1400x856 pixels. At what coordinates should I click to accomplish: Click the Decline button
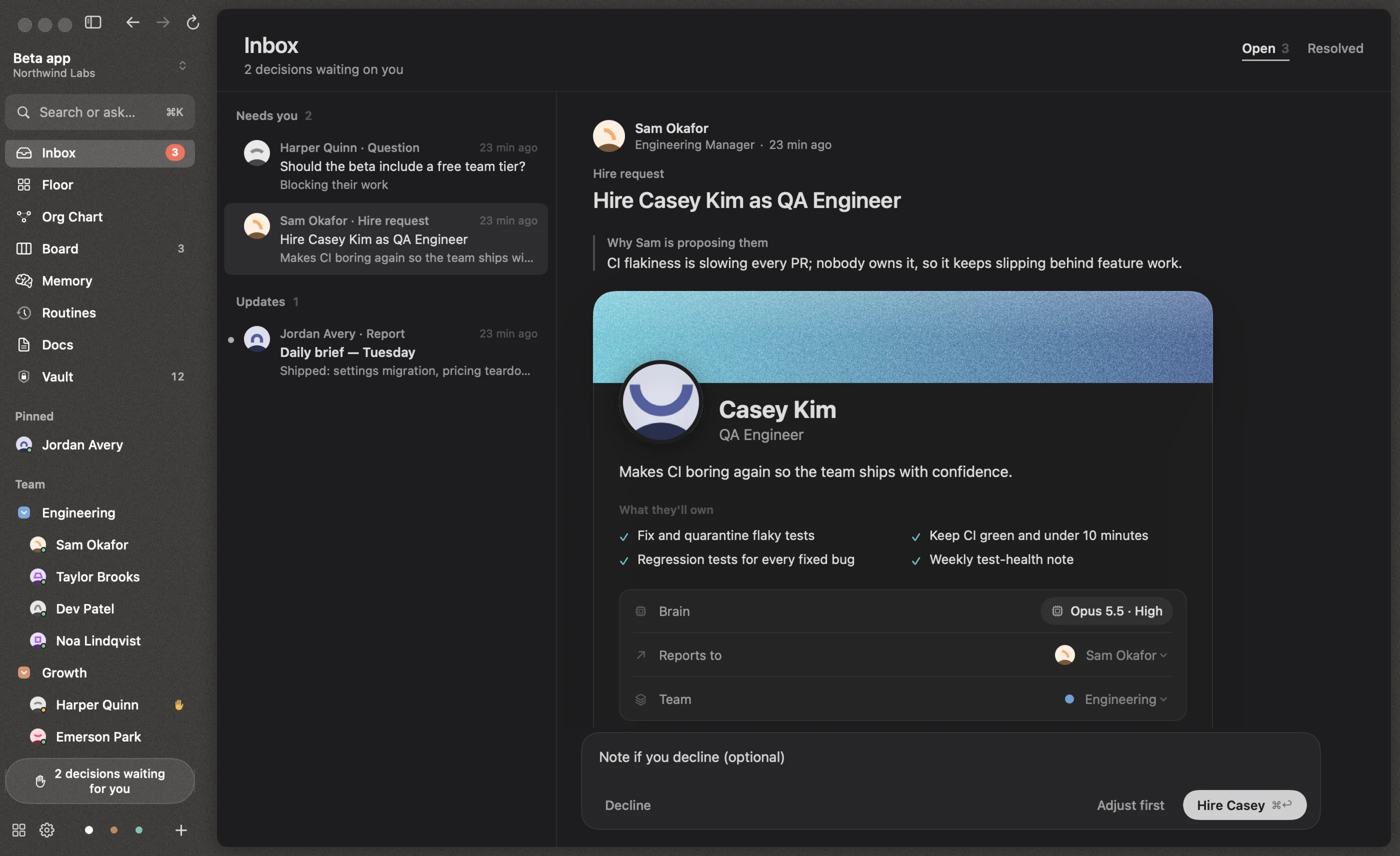click(x=628, y=805)
